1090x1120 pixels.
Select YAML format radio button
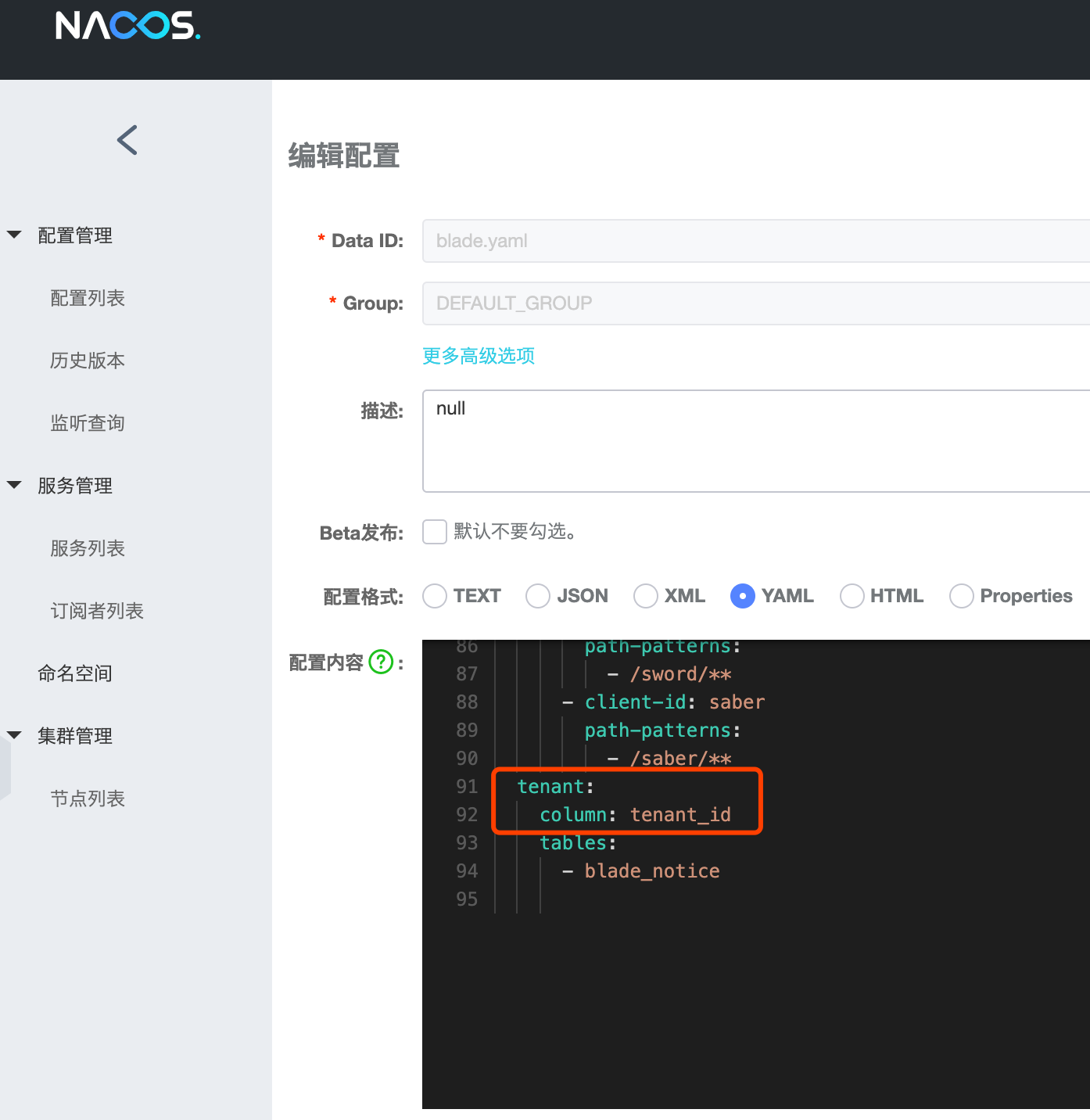coord(743,596)
